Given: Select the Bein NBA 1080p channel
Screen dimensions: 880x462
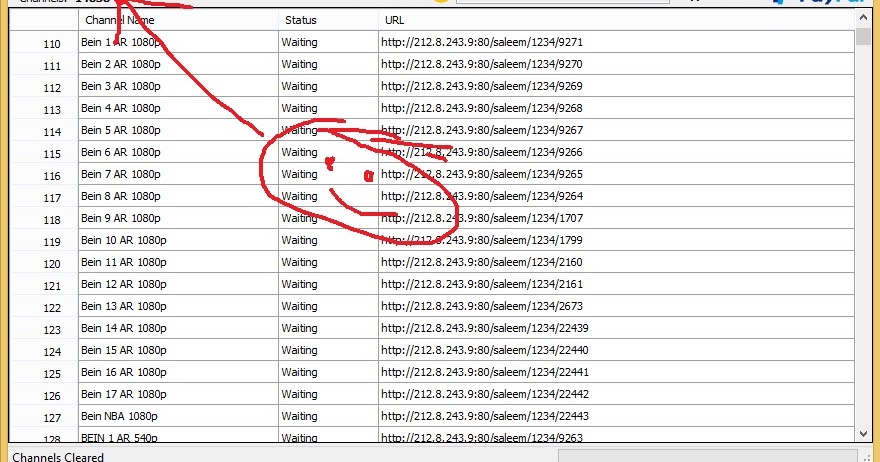Looking at the screenshot, I should point(119,416).
